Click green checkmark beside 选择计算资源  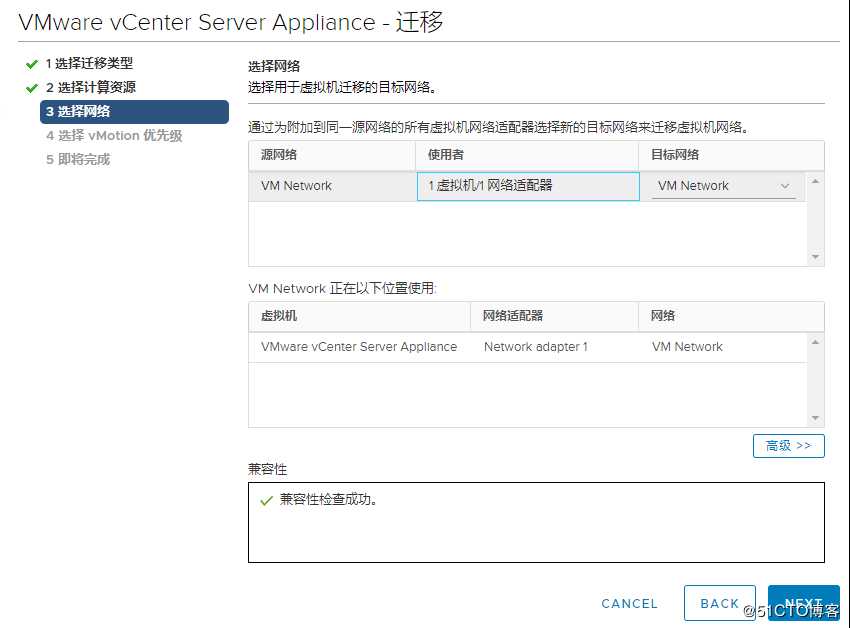click(32, 88)
